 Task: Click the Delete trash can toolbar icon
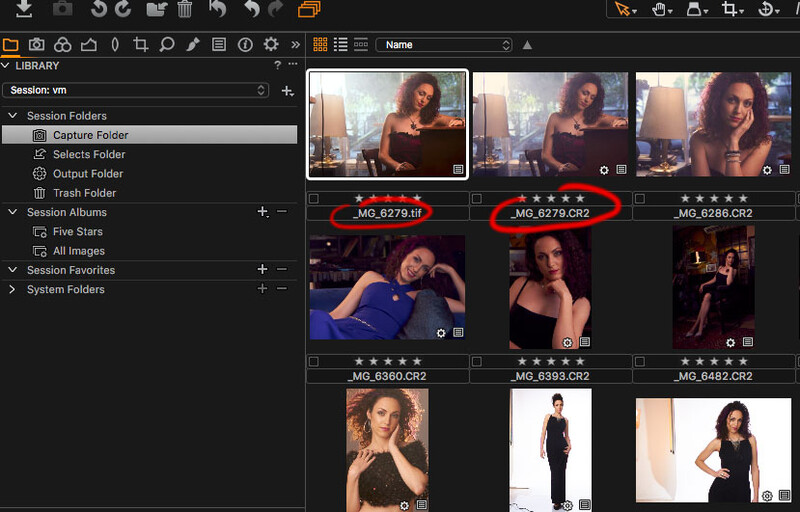(x=185, y=9)
